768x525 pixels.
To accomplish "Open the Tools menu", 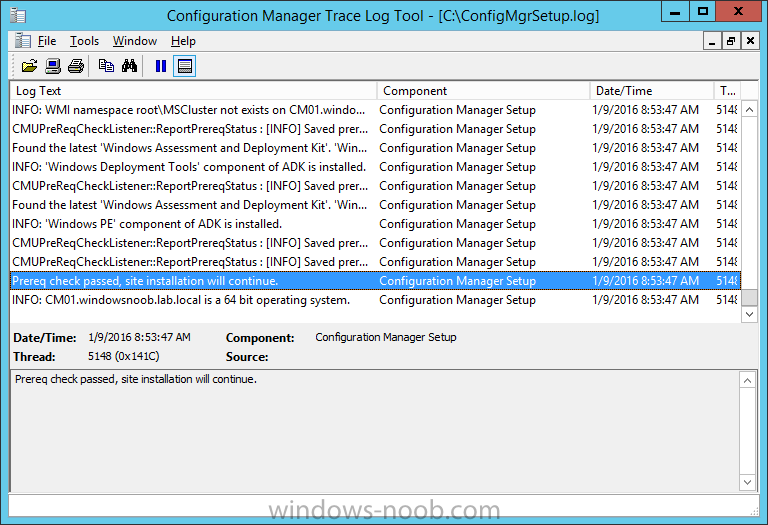I will click(x=84, y=41).
